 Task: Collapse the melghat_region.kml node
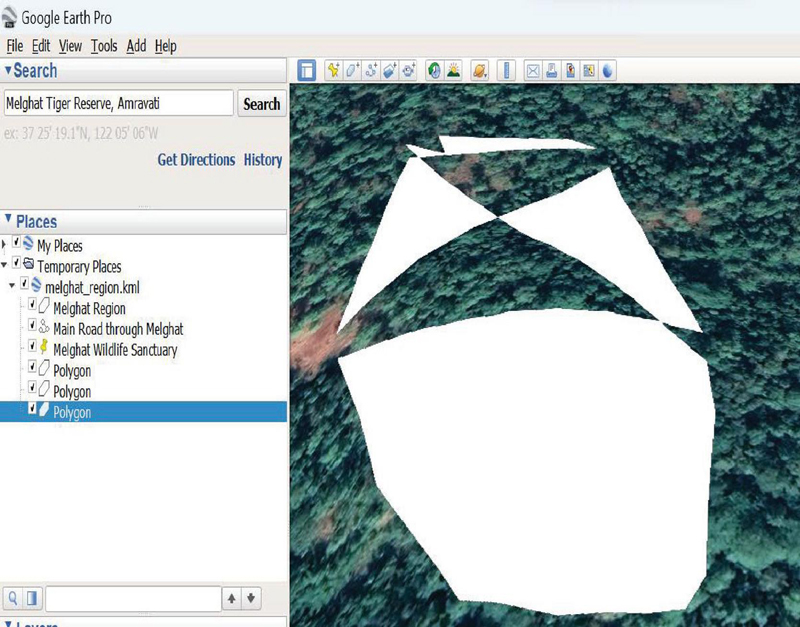12,286
